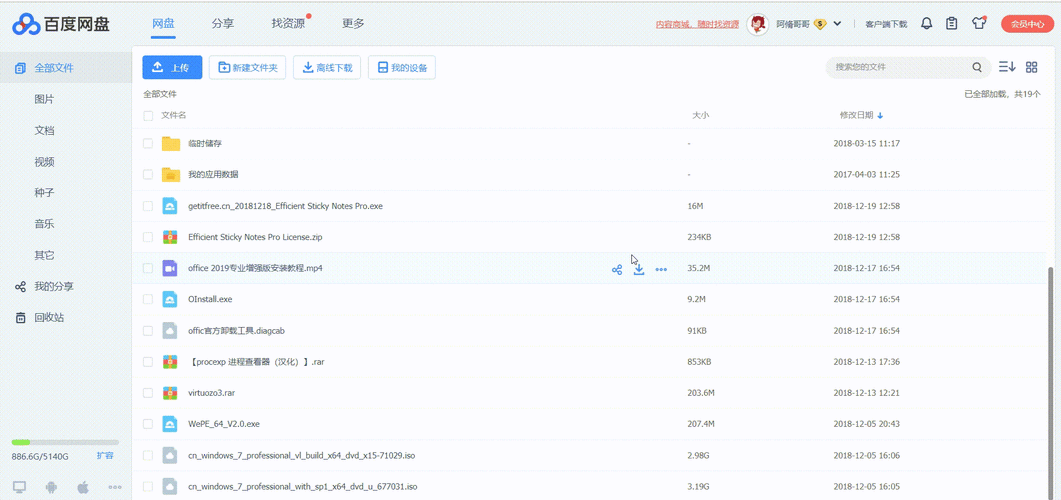
Task: Click the 我的设备 button
Action: [402, 68]
